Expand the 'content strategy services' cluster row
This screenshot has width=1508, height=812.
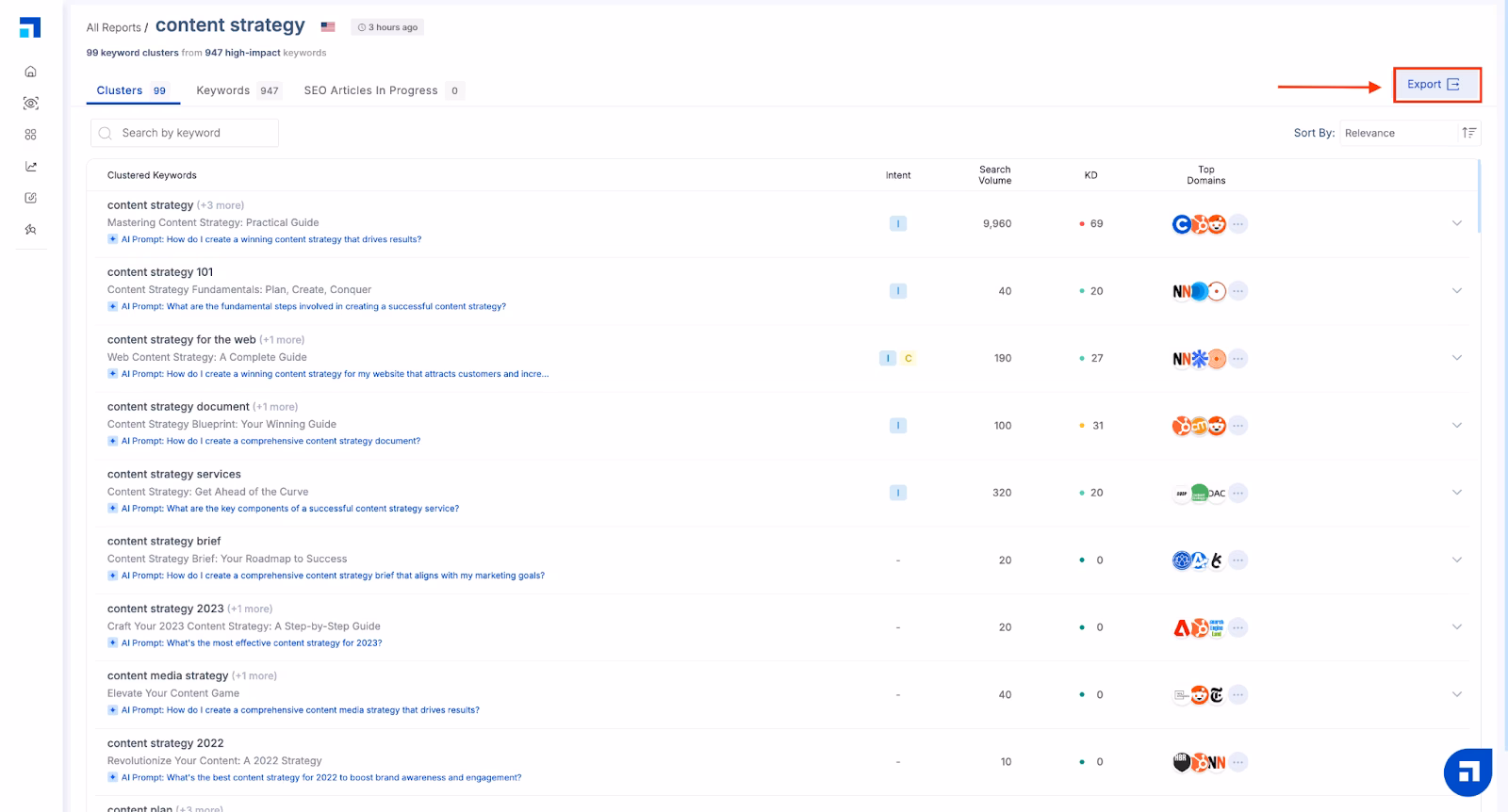tap(1456, 493)
